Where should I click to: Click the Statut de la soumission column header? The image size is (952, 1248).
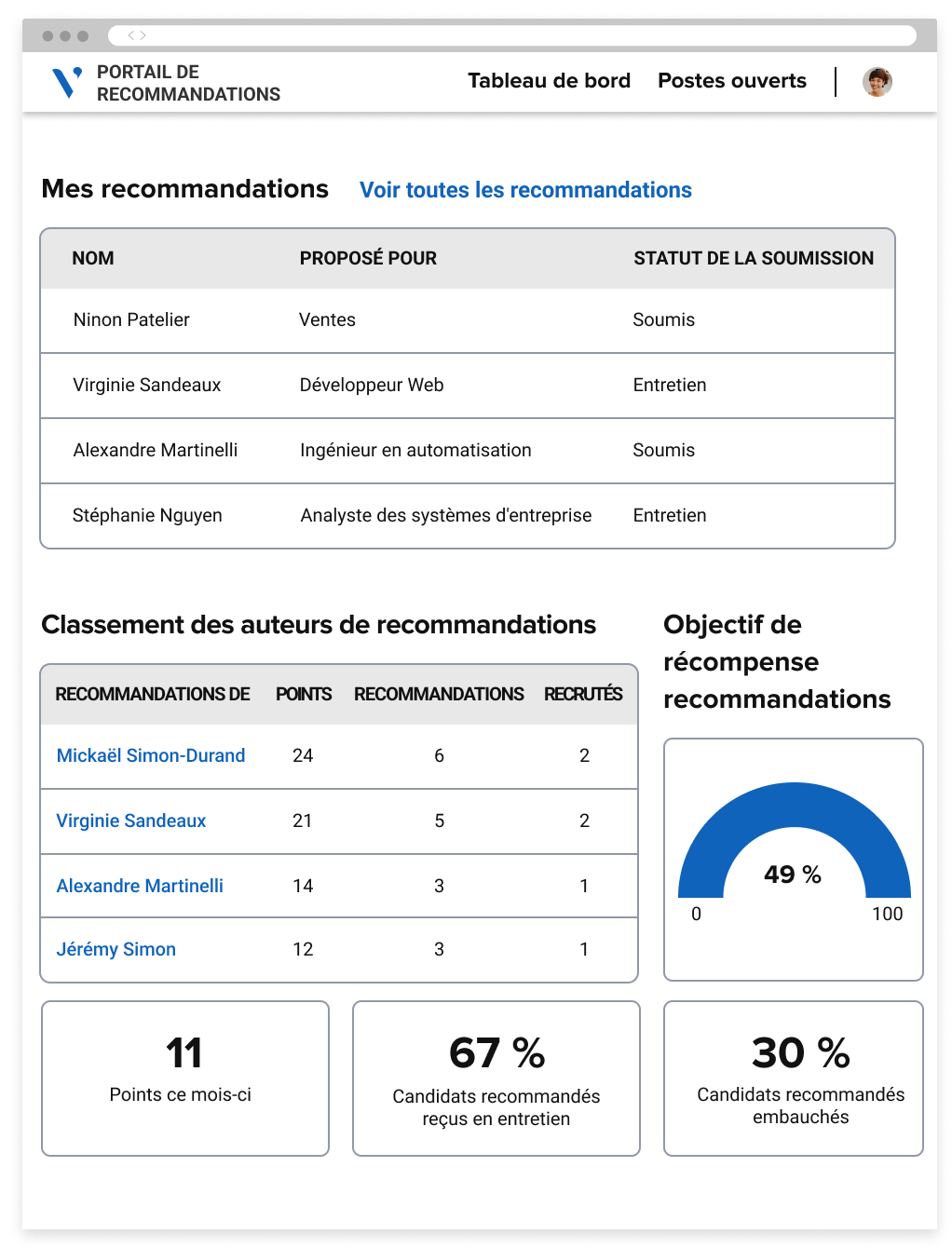[754, 258]
